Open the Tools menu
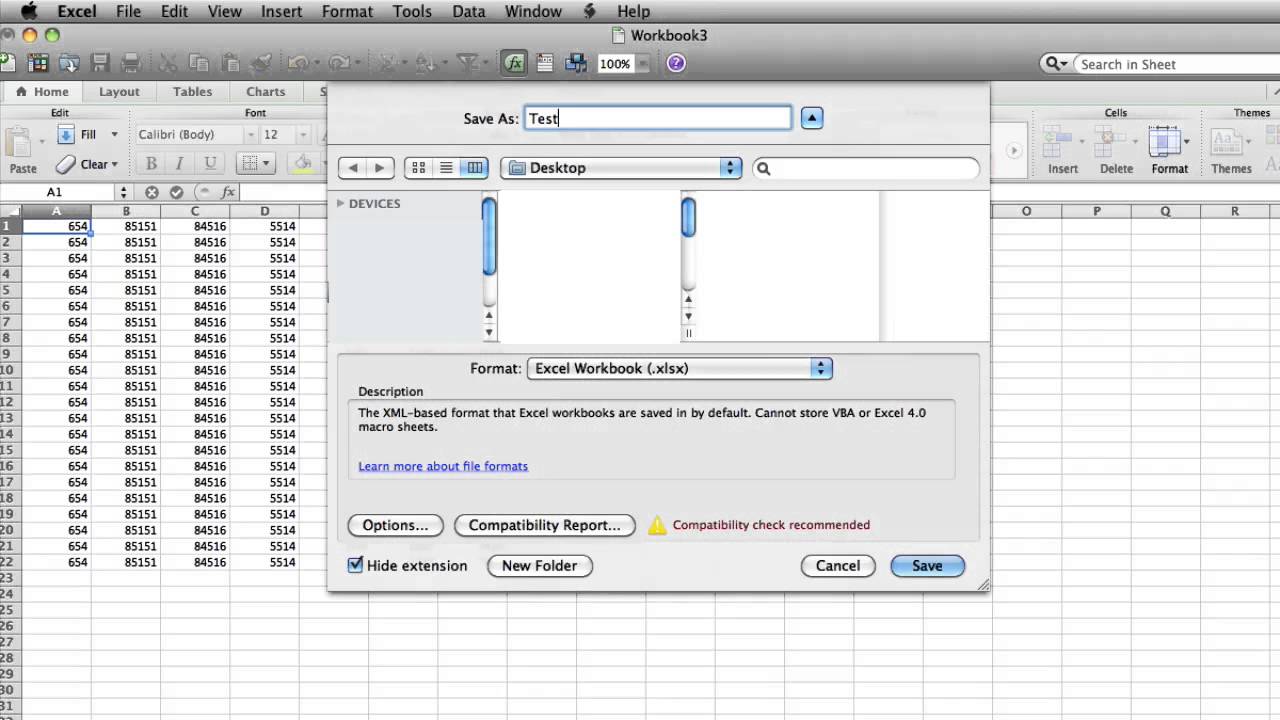The height and width of the screenshot is (720, 1280). click(x=412, y=11)
